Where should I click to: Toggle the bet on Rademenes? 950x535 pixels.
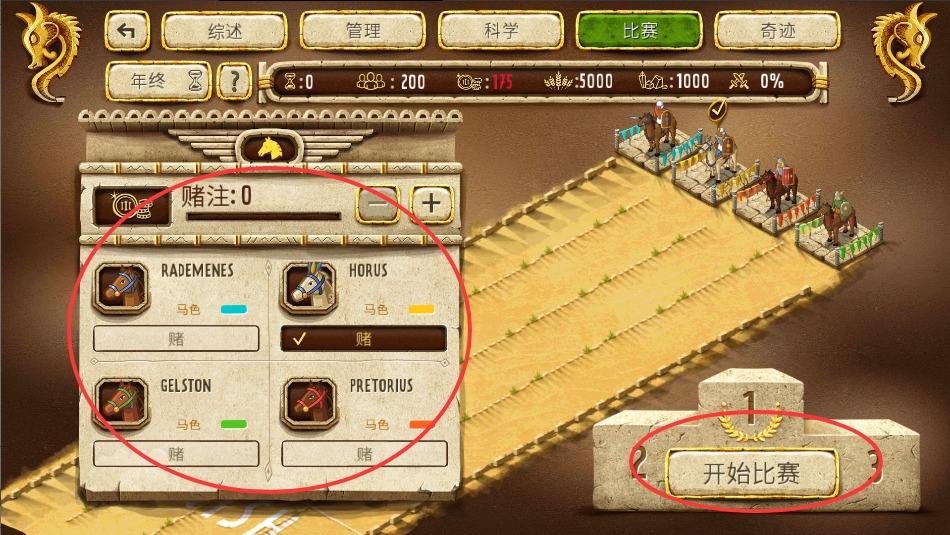176,338
